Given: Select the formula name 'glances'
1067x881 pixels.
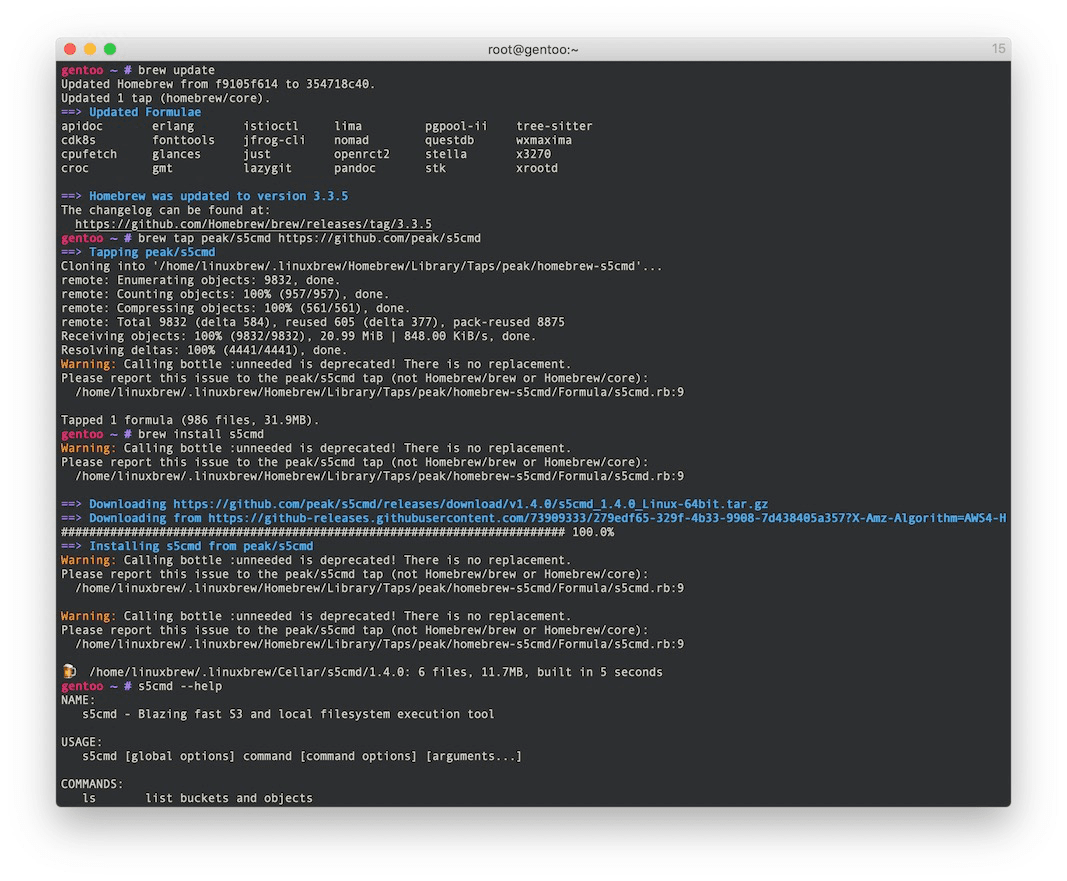Looking at the screenshot, I should [176, 154].
